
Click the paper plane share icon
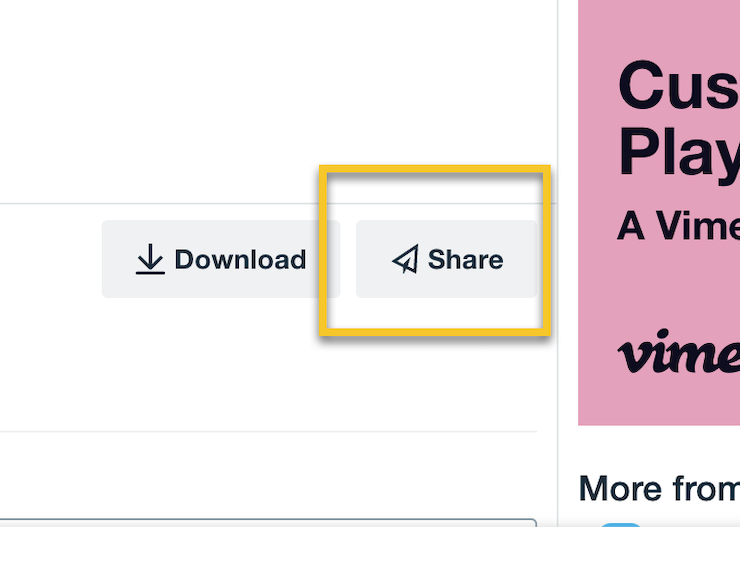405,259
